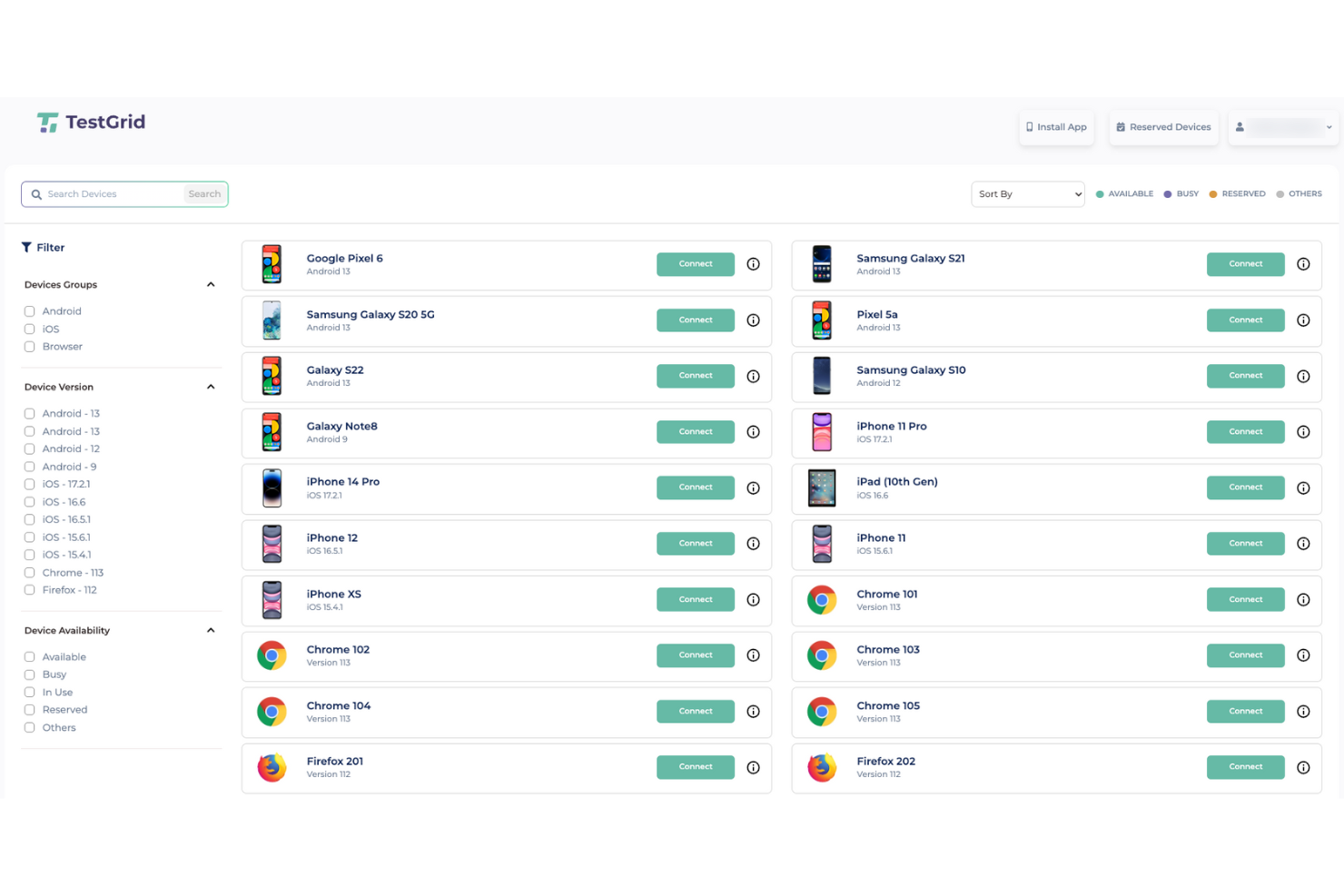Check the iOS device group filter
Viewport: 1344px width, 896px height.
point(29,329)
